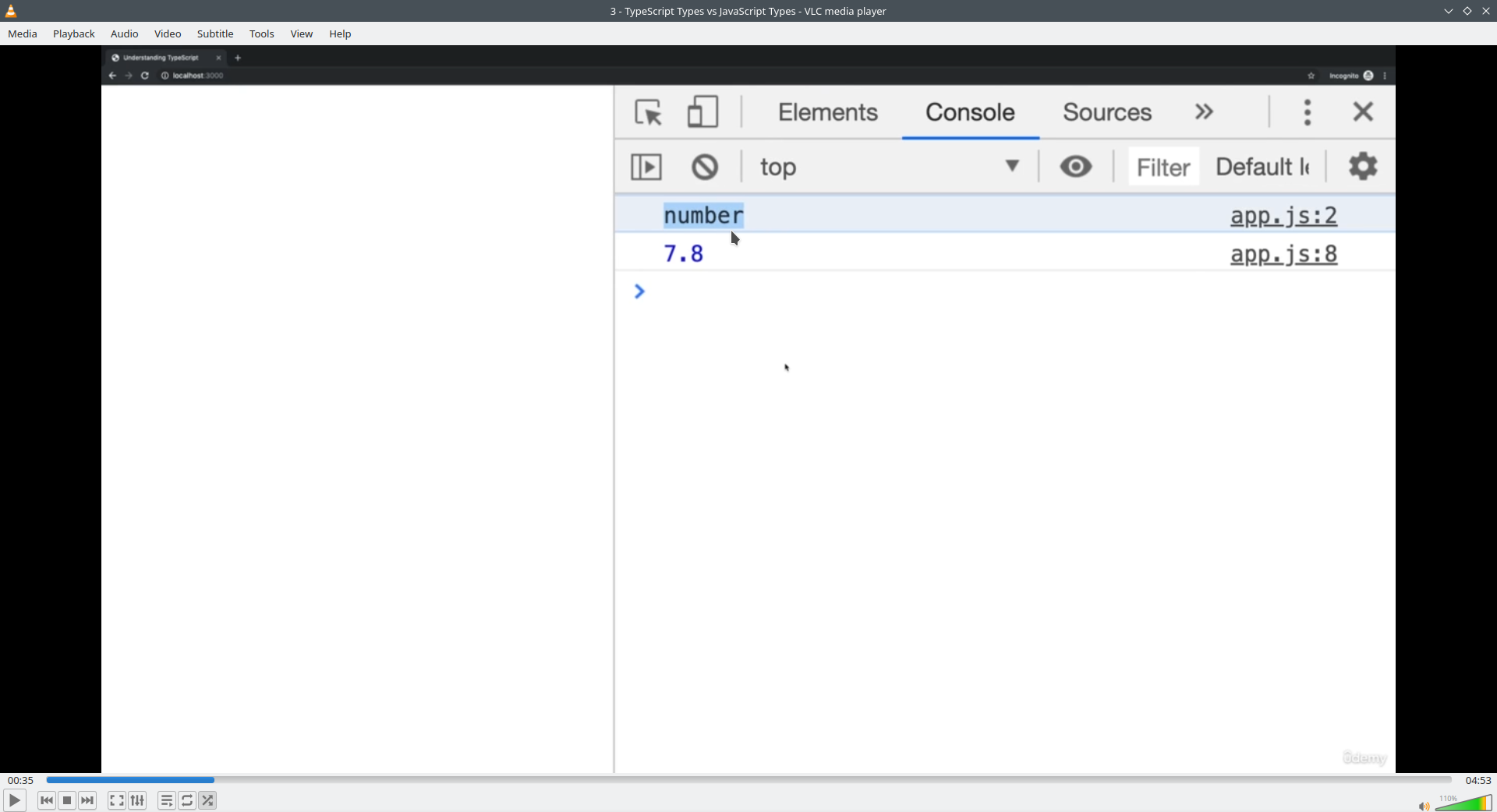Image resolution: width=1497 pixels, height=812 pixels.
Task: Open the Audio menu
Action: 125,34
